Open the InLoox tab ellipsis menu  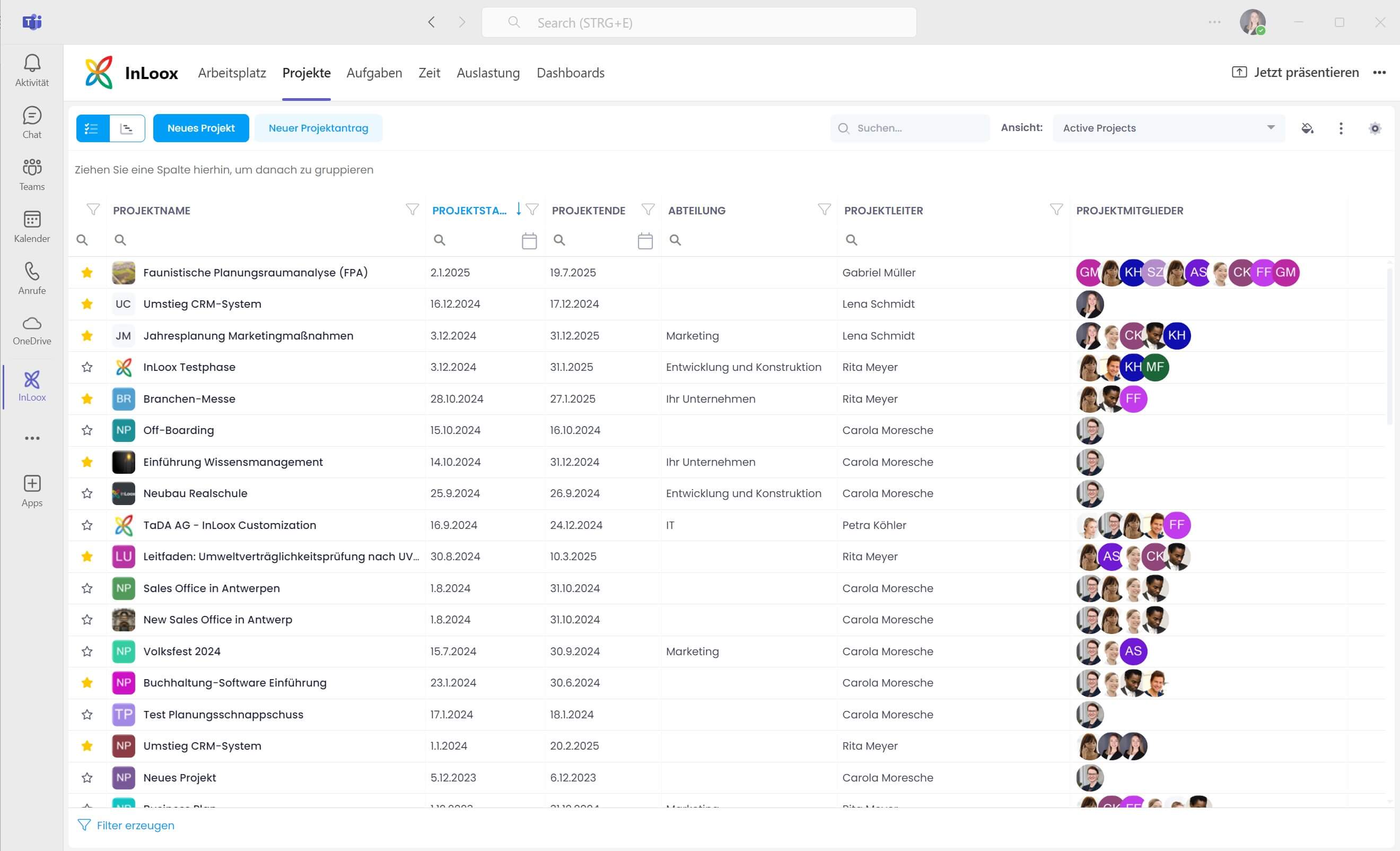click(1379, 73)
